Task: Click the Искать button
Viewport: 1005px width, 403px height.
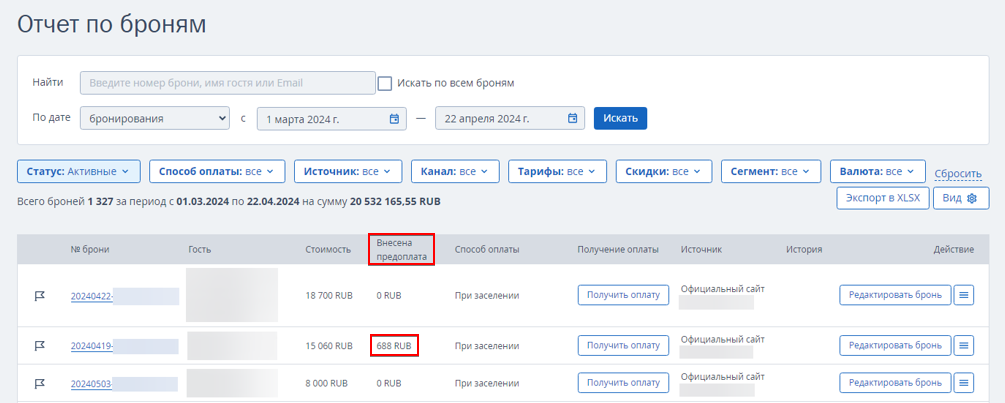Action: 620,119
